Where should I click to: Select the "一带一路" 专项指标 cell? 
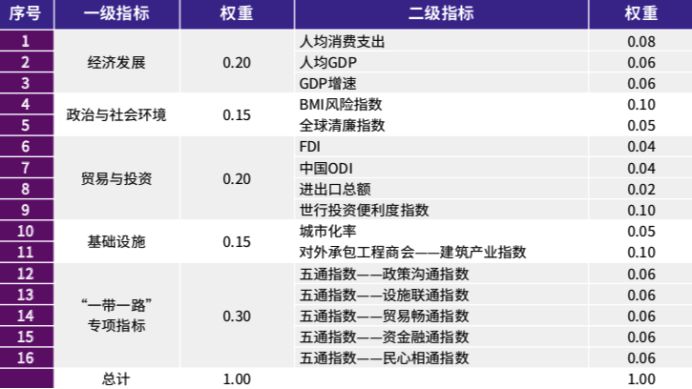click(x=117, y=315)
